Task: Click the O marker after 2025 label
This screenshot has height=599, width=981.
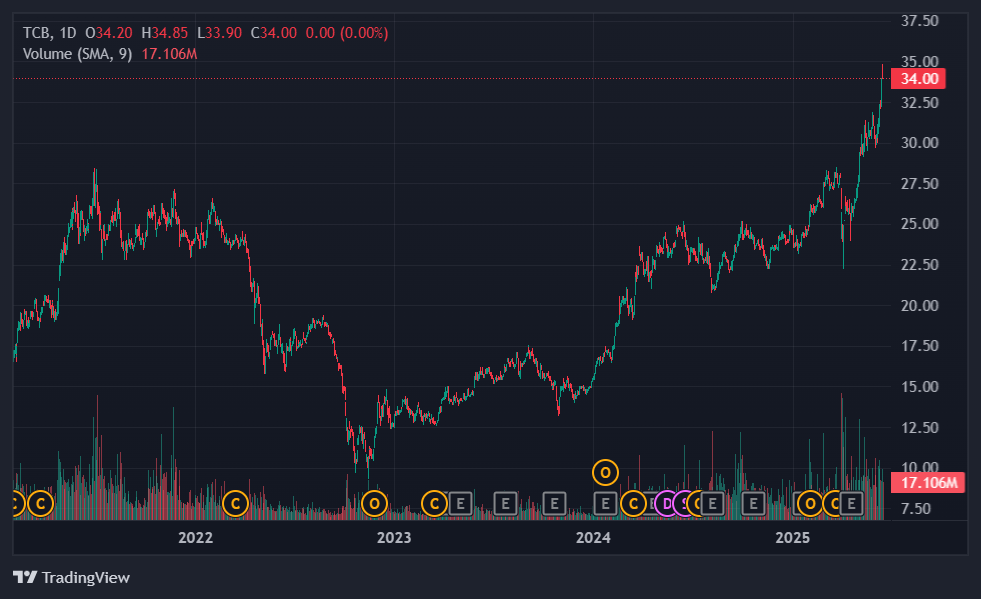Action: tap(810, 503)
